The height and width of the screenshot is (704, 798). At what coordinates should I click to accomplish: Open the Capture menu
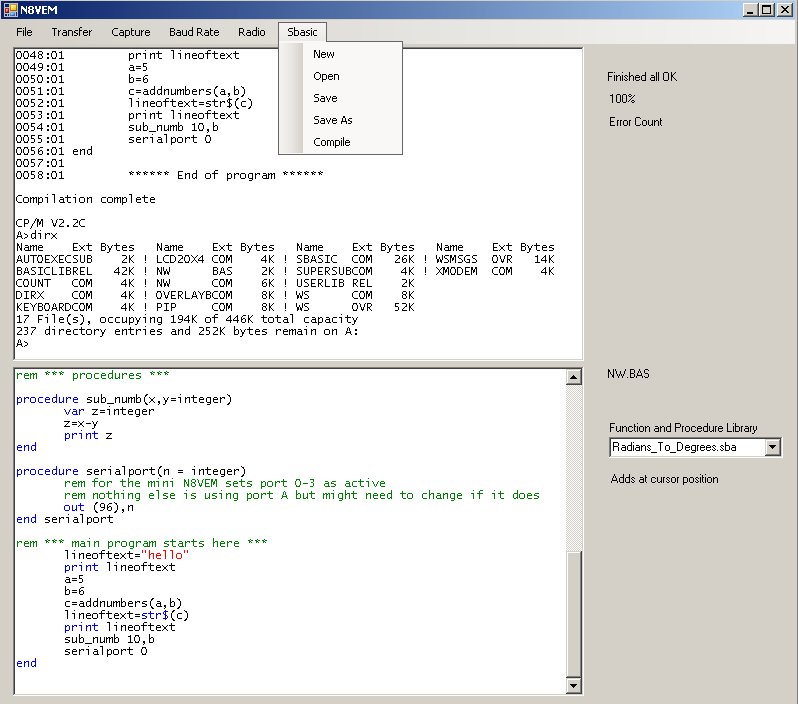point(131,32)
